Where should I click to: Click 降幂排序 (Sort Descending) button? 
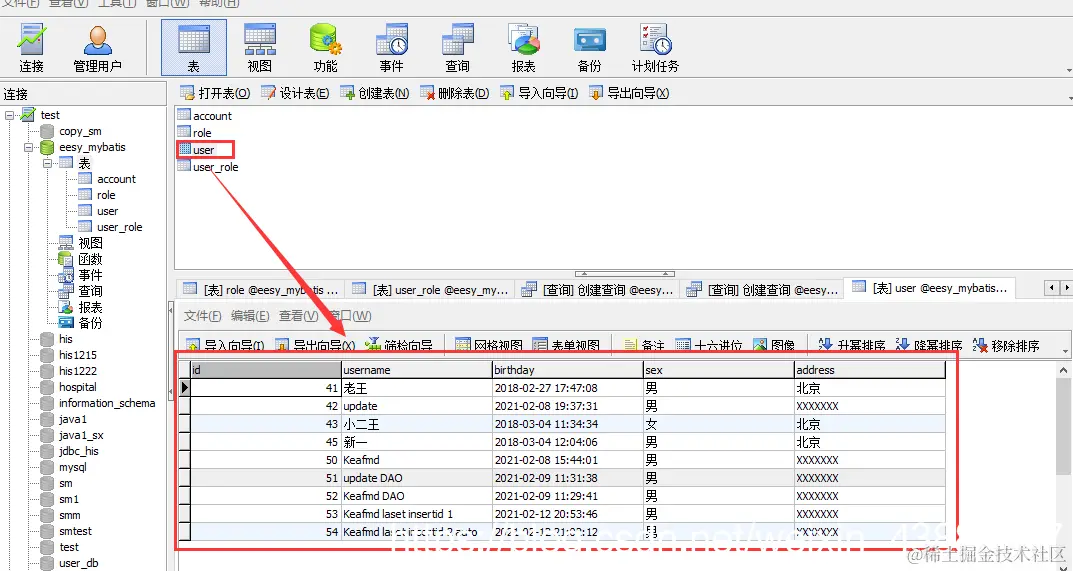(929, 345)
